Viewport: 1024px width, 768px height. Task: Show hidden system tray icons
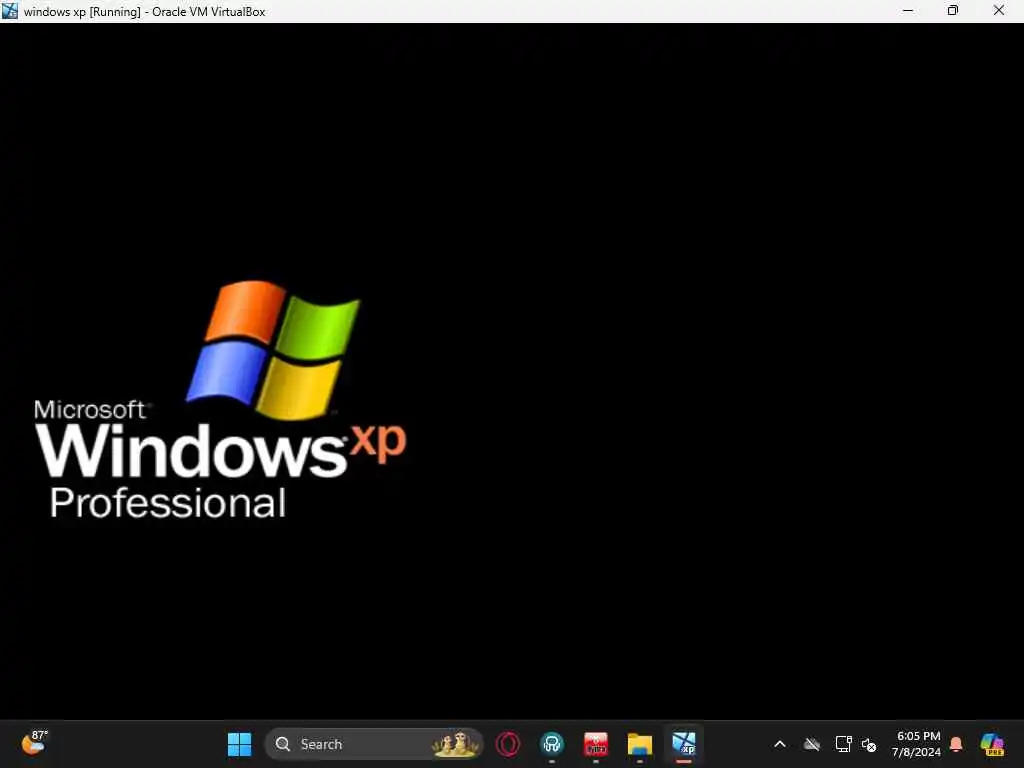(780, 744)
